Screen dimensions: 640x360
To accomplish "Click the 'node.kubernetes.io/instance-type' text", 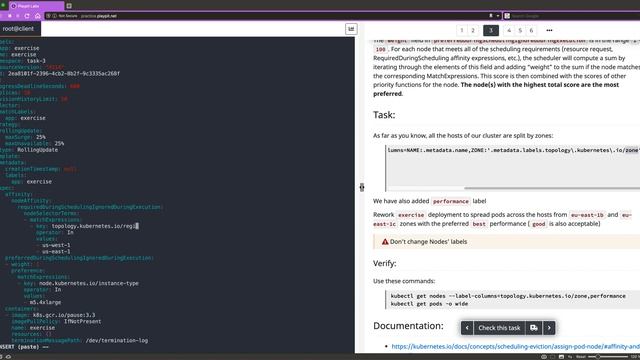I will (x=89, y=283).
